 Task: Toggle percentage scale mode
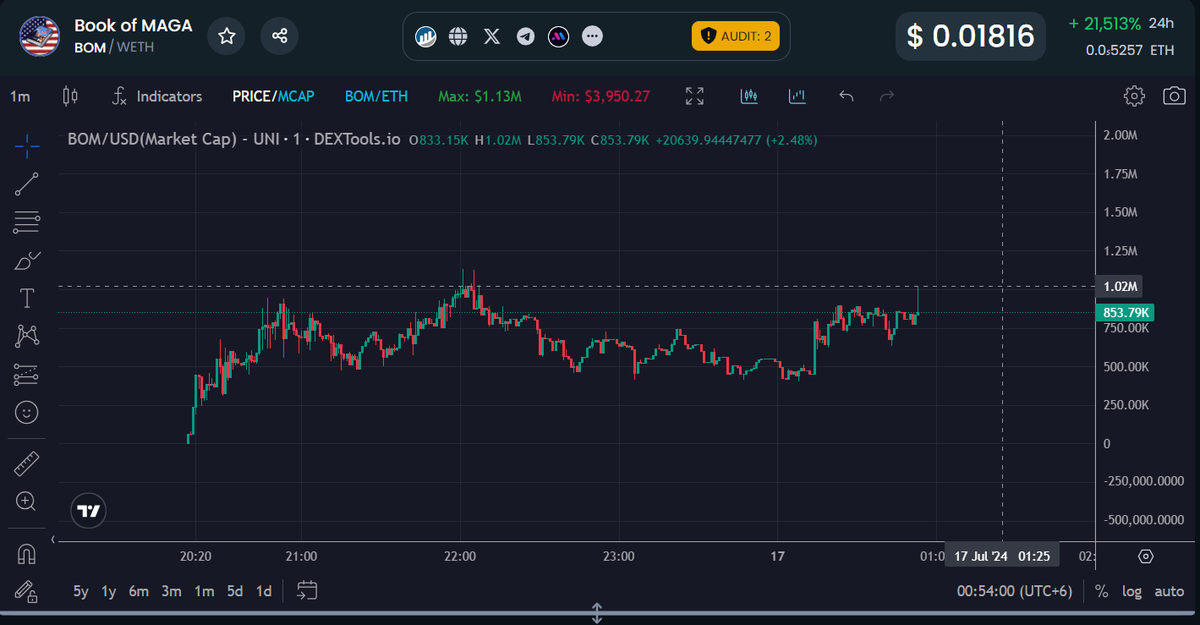pos(1101,591)
